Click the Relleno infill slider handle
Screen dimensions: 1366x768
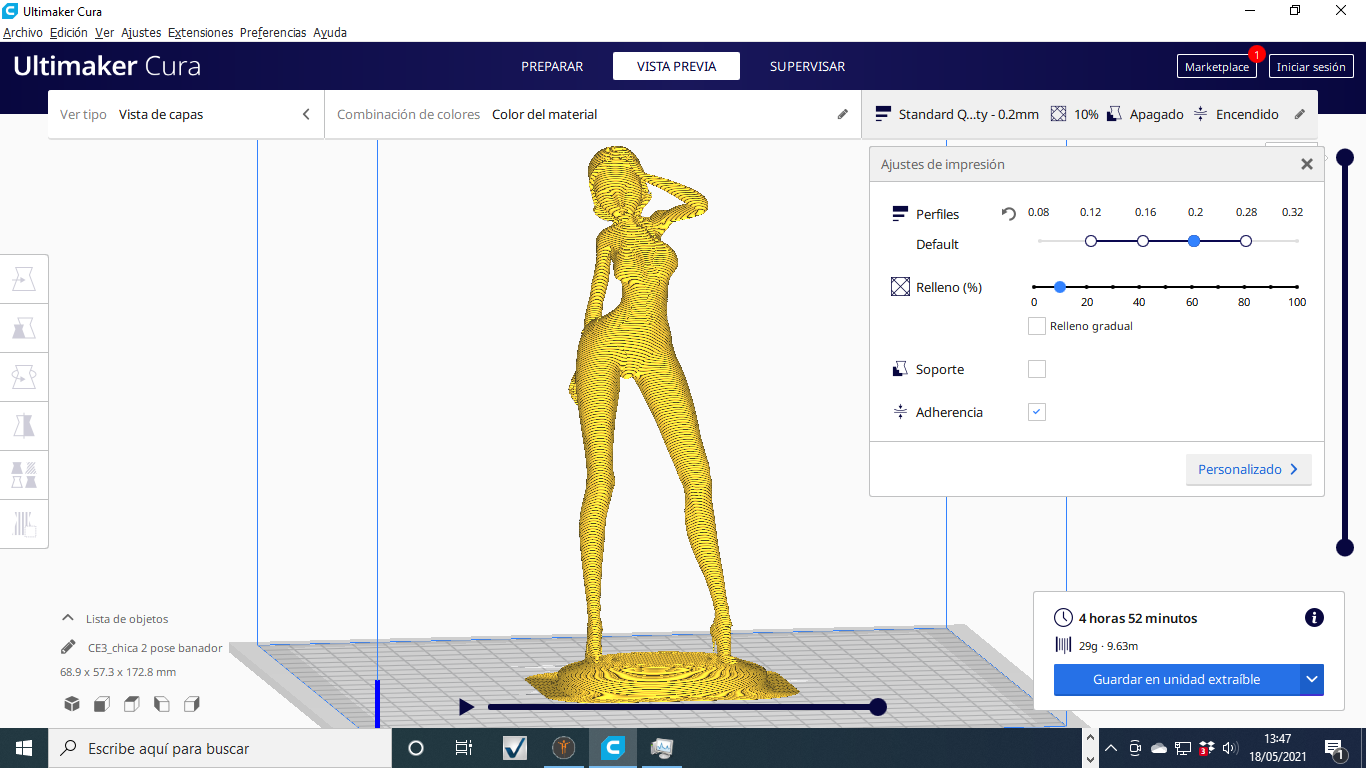point(1060,287)
